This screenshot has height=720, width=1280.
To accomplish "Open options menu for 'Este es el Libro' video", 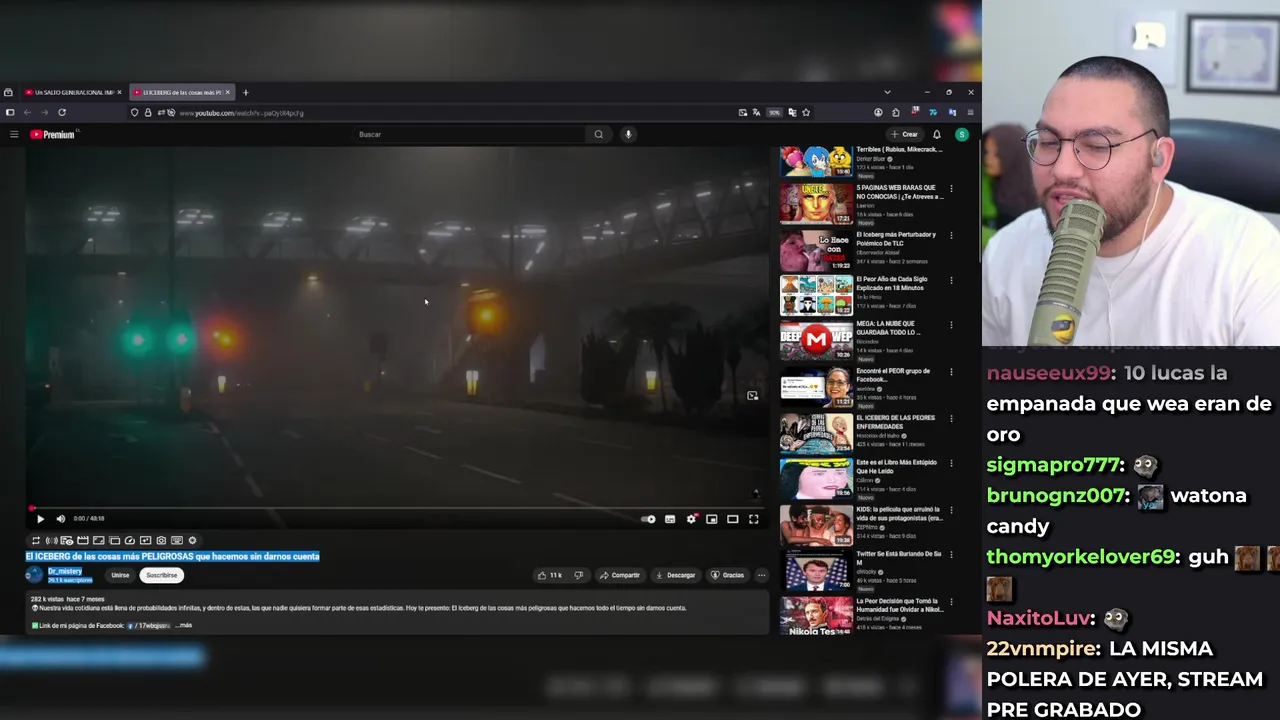I will pos(951,464).
